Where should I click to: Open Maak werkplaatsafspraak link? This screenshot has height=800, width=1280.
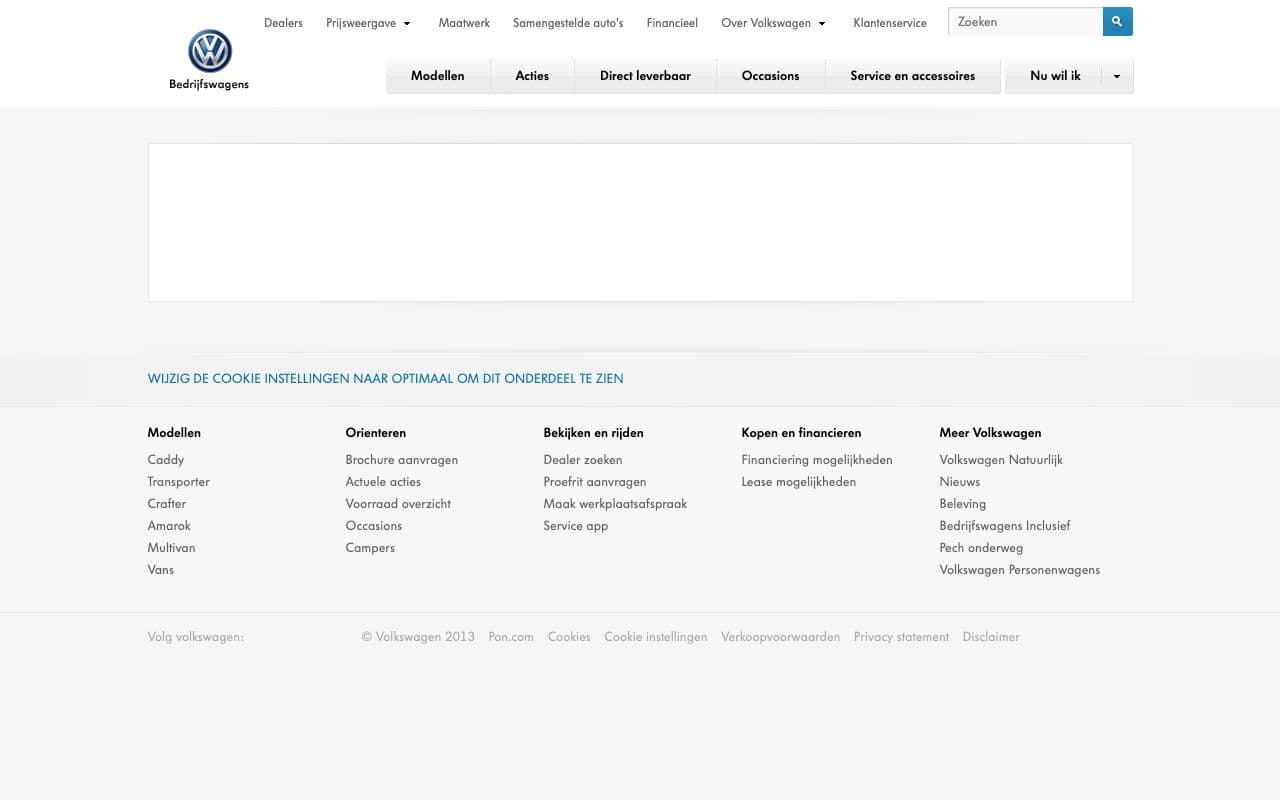click(x=616, y=504)
